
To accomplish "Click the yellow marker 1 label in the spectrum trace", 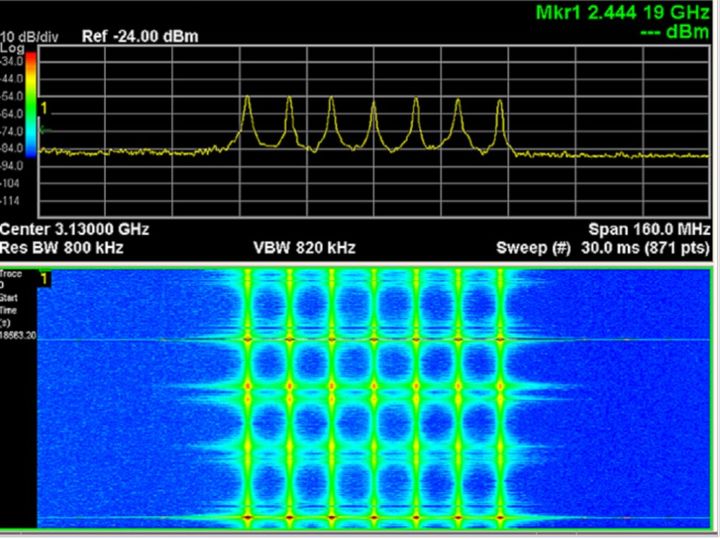I will [44, 109].
